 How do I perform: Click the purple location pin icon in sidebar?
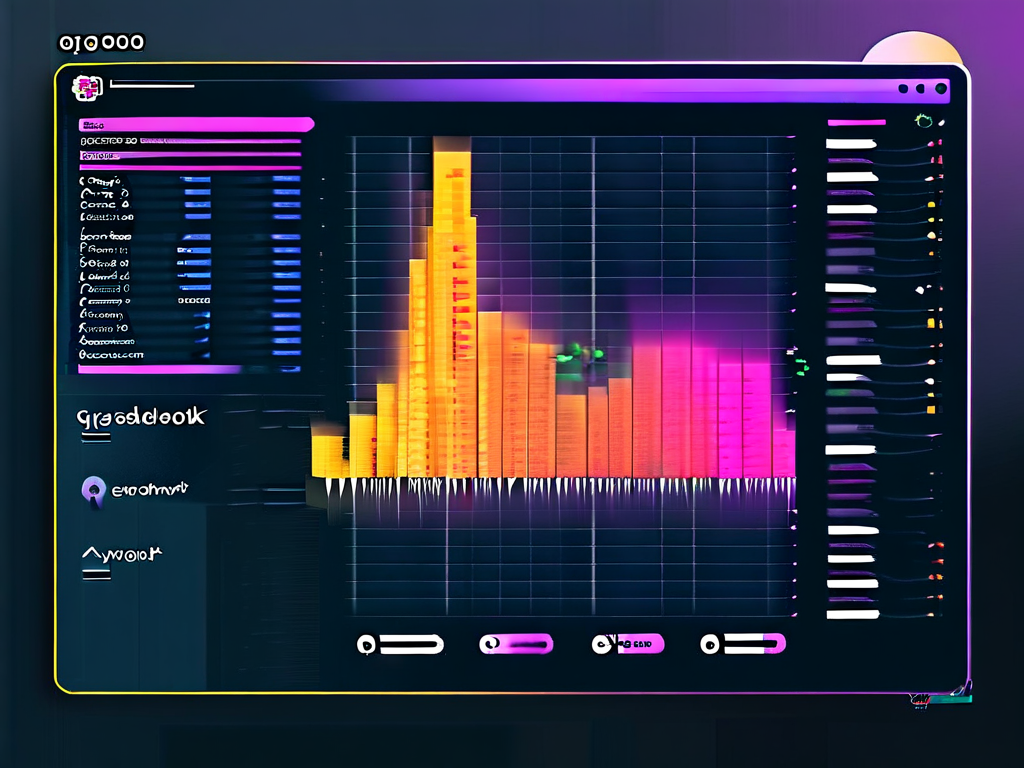pyautogui.click(x=92, y=490)
